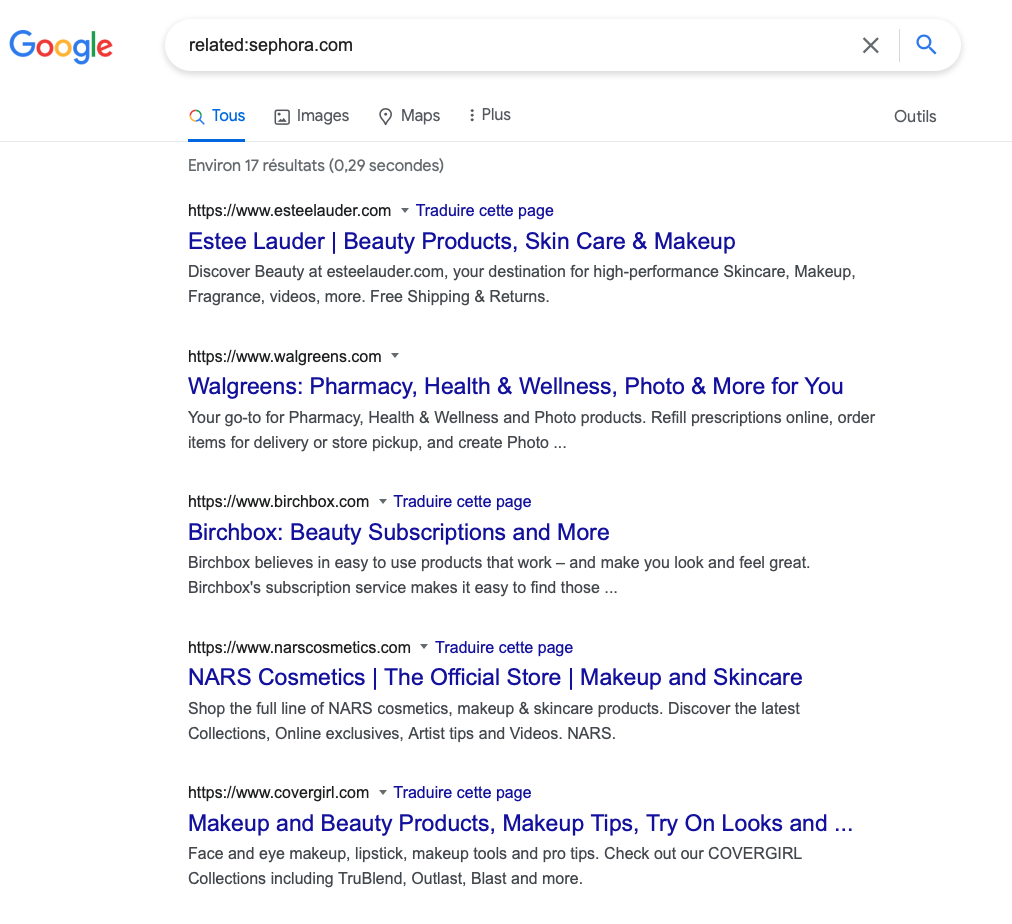Open the Estee Lauder Beauty Products result
The image size is (1012, 924).
click(x=461, y=241)
